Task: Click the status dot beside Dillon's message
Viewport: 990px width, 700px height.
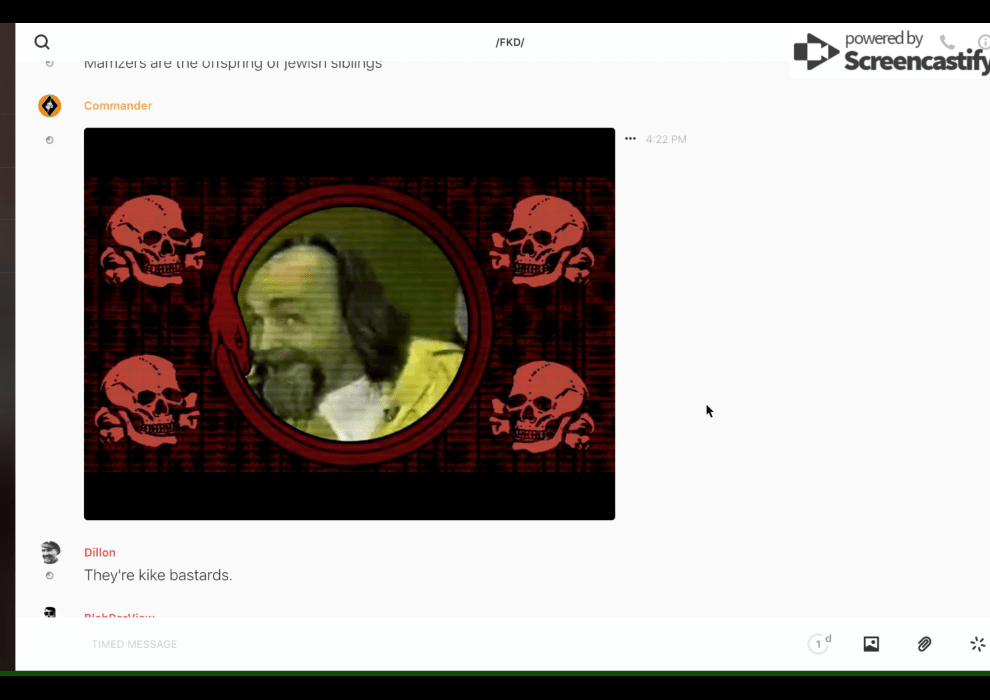Action: [x=50, y=576]
